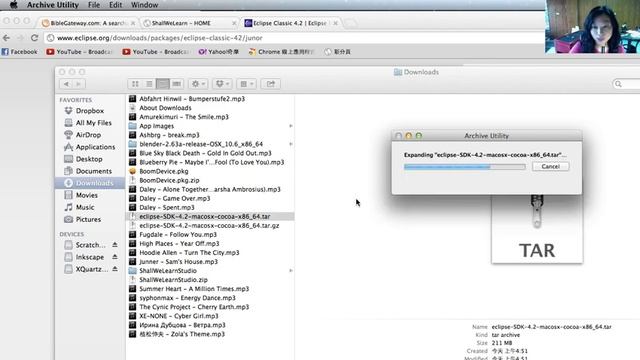Click the expanding progress bar
Viewport: 640px width, 360px height.
pos(464,167)
